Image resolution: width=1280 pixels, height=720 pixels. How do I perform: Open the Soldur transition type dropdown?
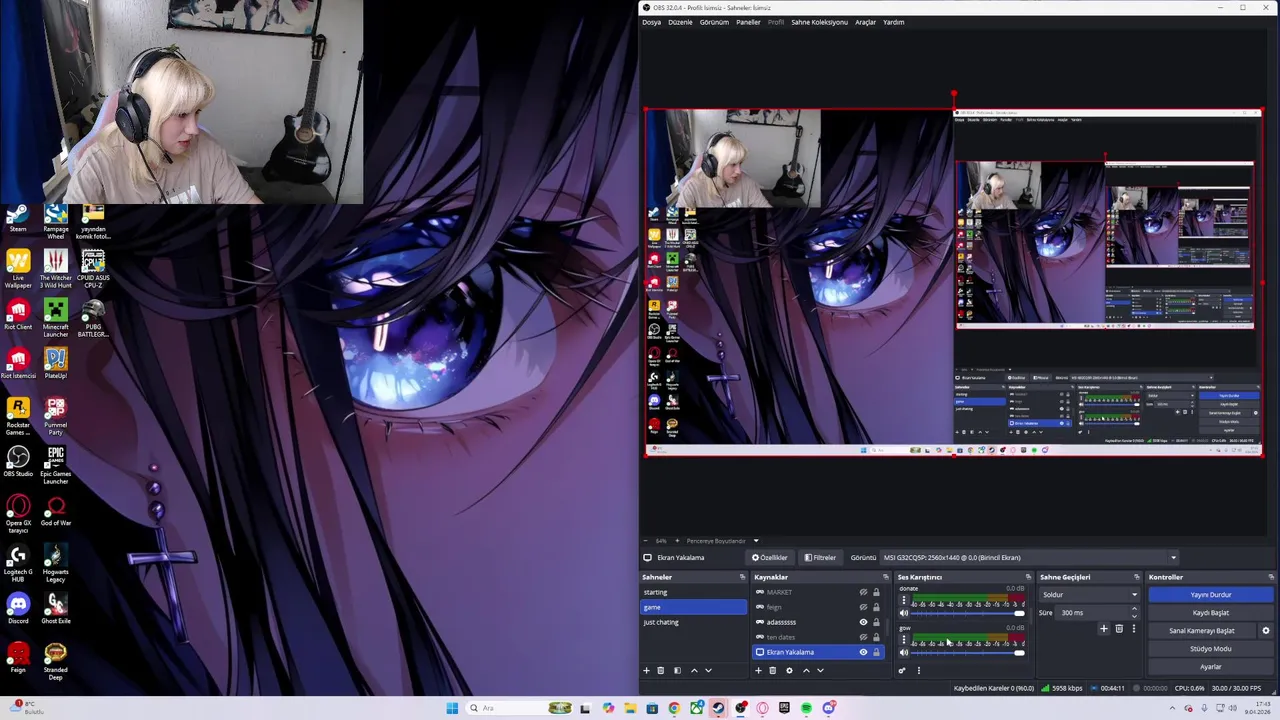1089,594
